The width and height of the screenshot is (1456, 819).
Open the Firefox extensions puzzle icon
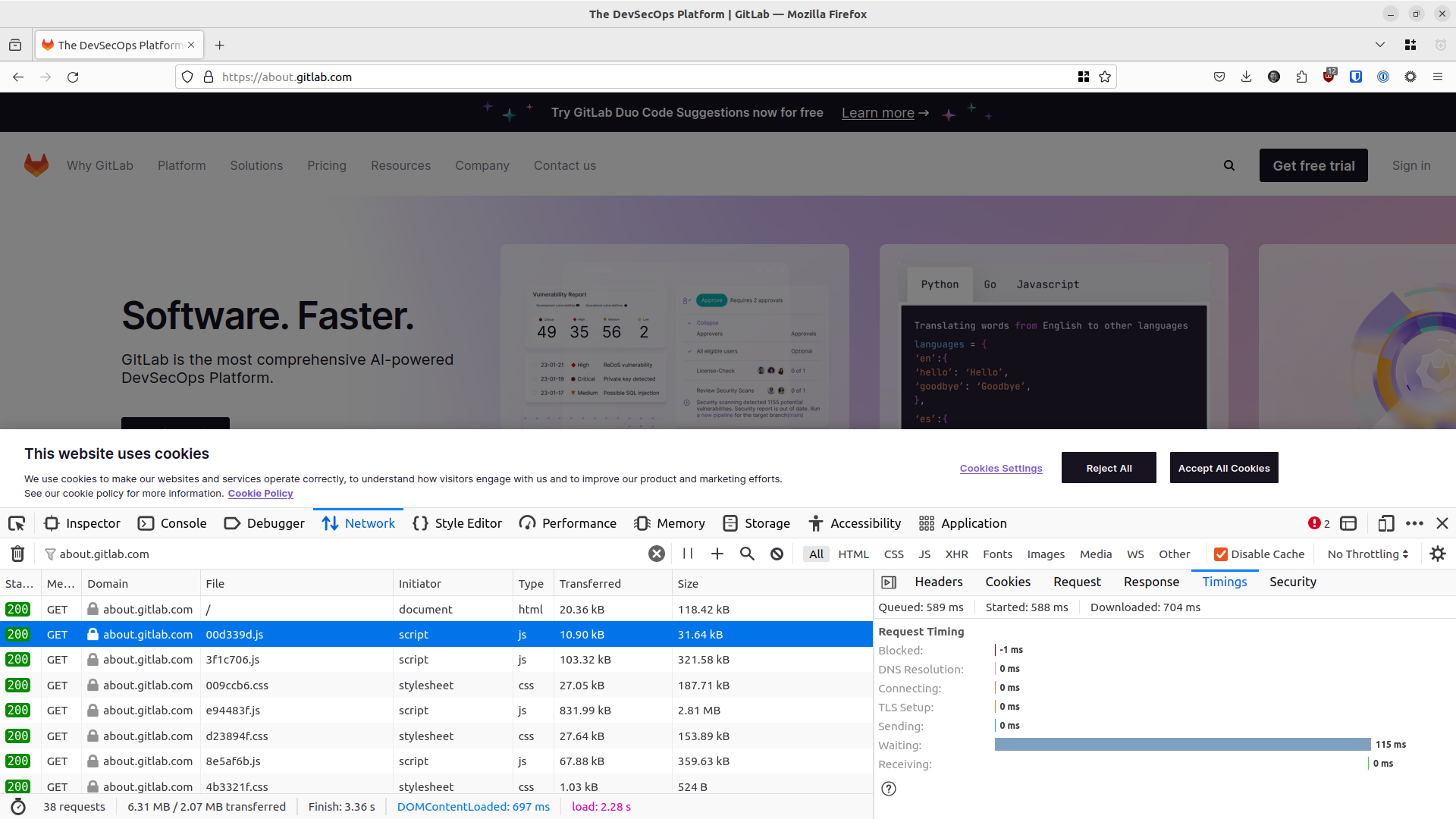1301,77
